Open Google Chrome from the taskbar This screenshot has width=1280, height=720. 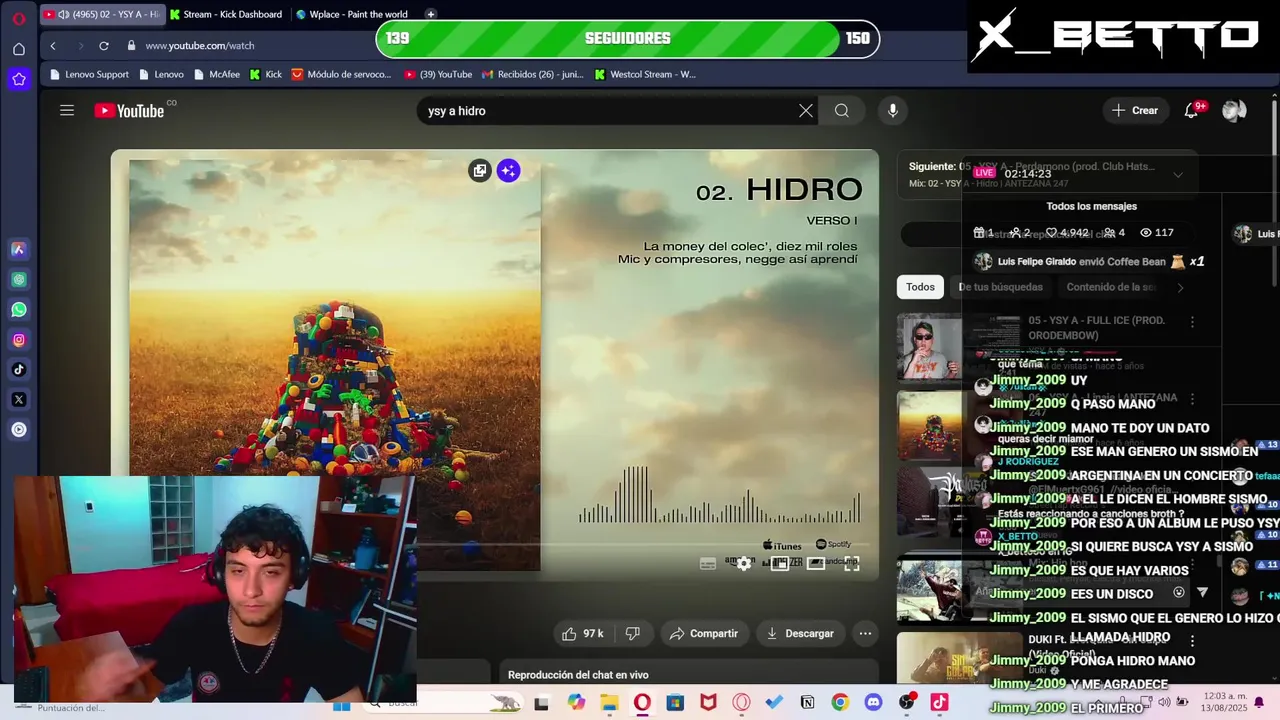click(x=840, y=703)
